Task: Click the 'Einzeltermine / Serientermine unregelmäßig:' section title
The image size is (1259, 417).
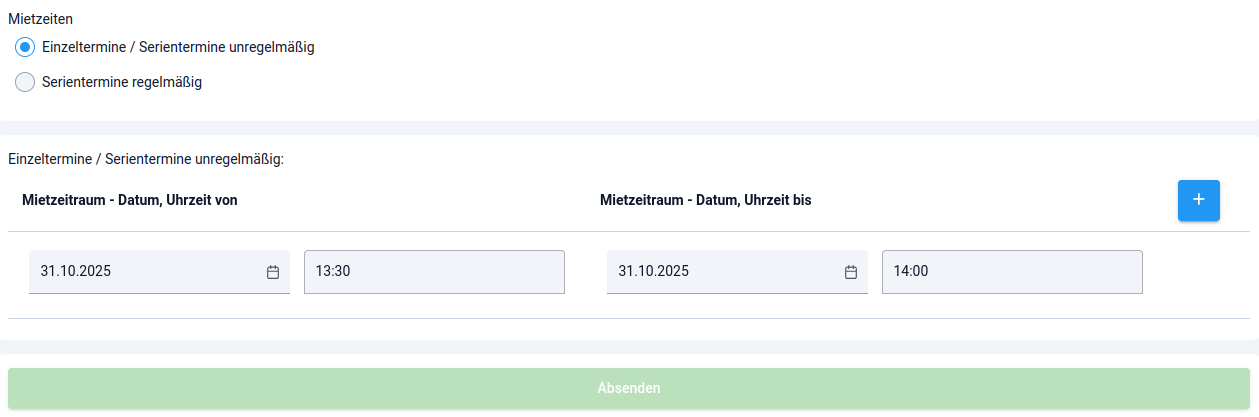Action: tap(146, 159)
